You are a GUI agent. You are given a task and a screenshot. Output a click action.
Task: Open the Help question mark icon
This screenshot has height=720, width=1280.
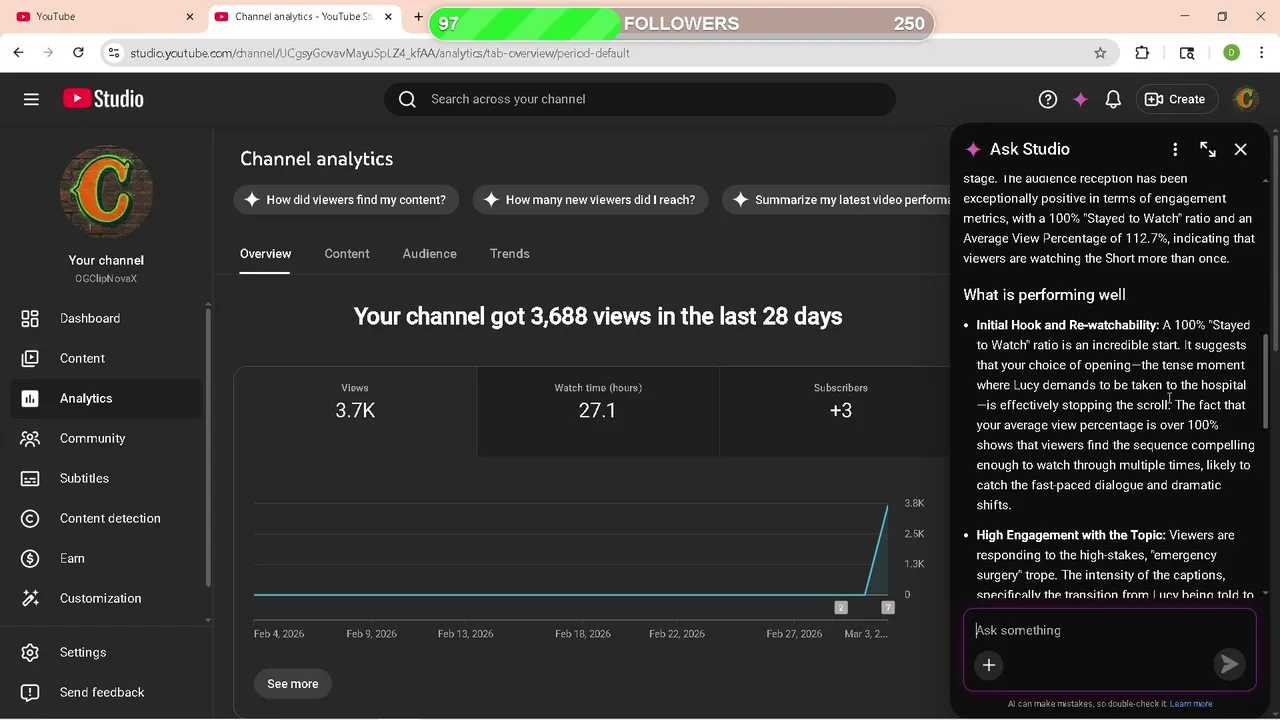click(1048, 99)
